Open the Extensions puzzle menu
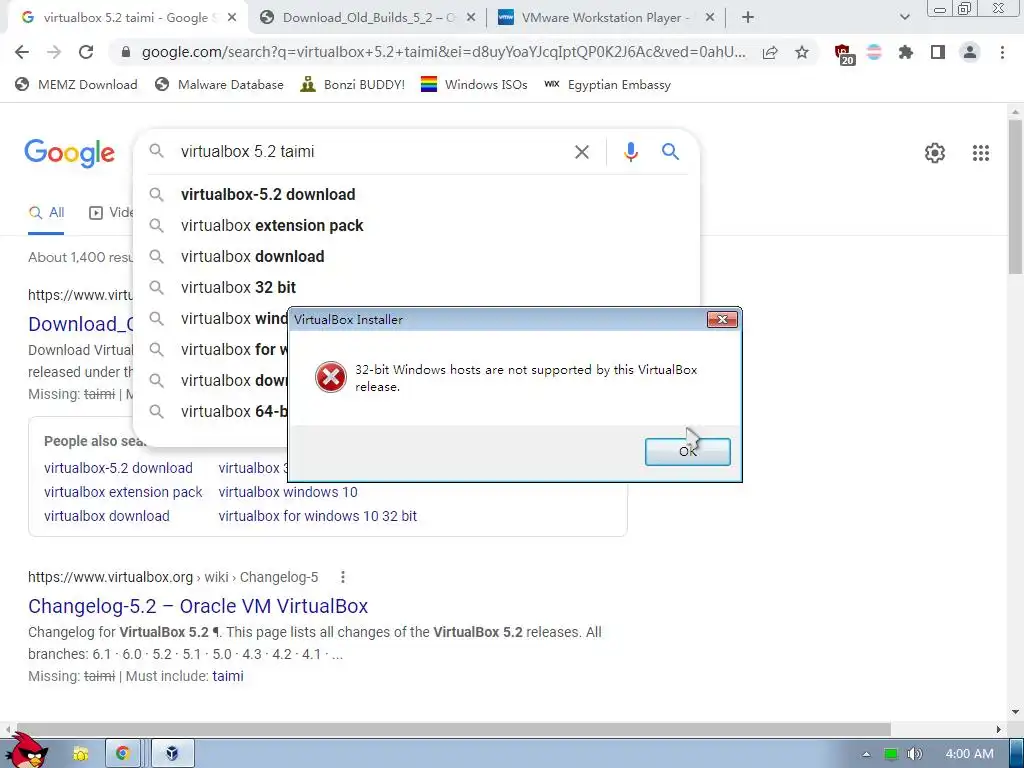 tap(905, 52)
